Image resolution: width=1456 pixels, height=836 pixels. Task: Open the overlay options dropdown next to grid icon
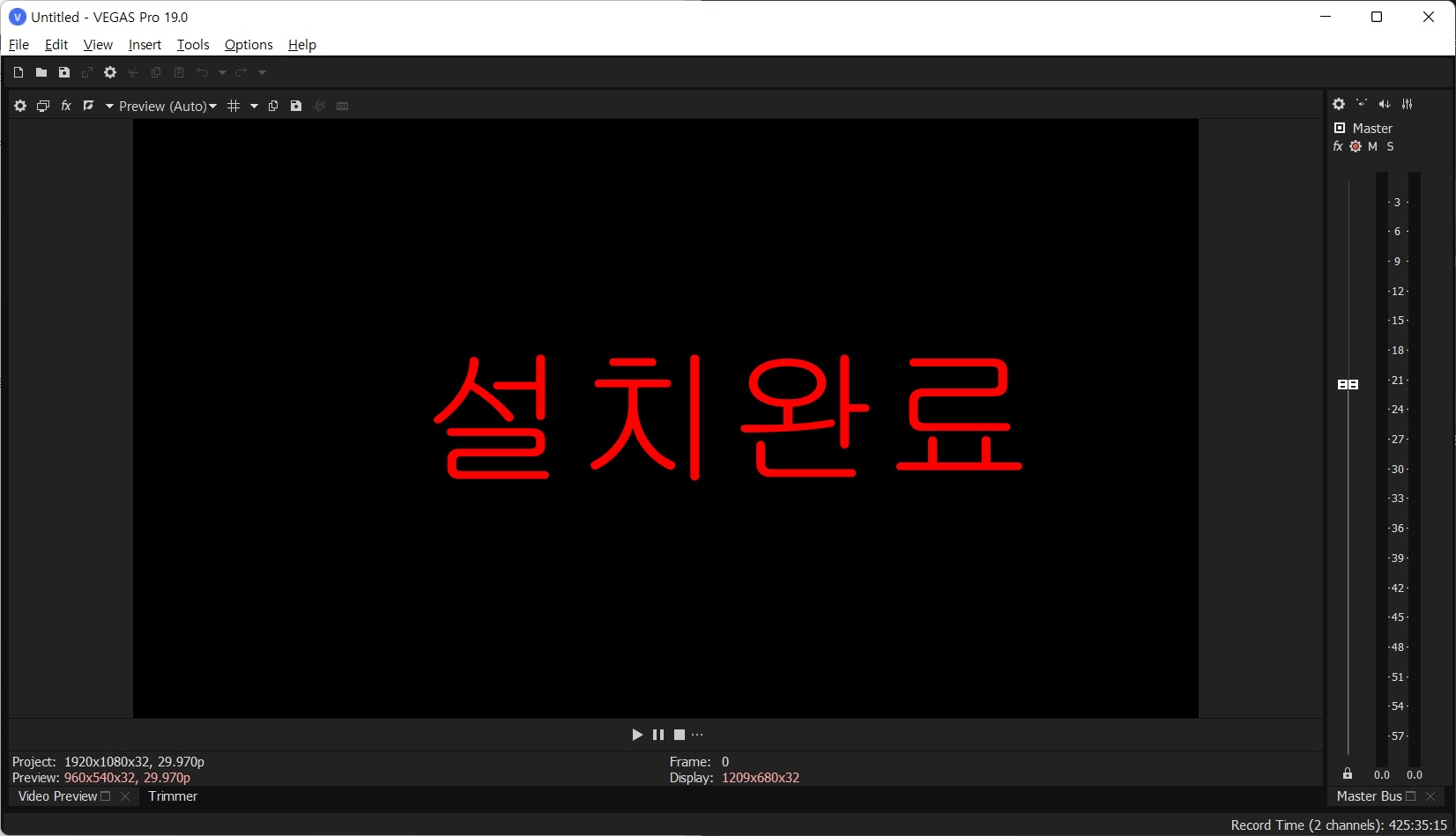click(254, 105)
